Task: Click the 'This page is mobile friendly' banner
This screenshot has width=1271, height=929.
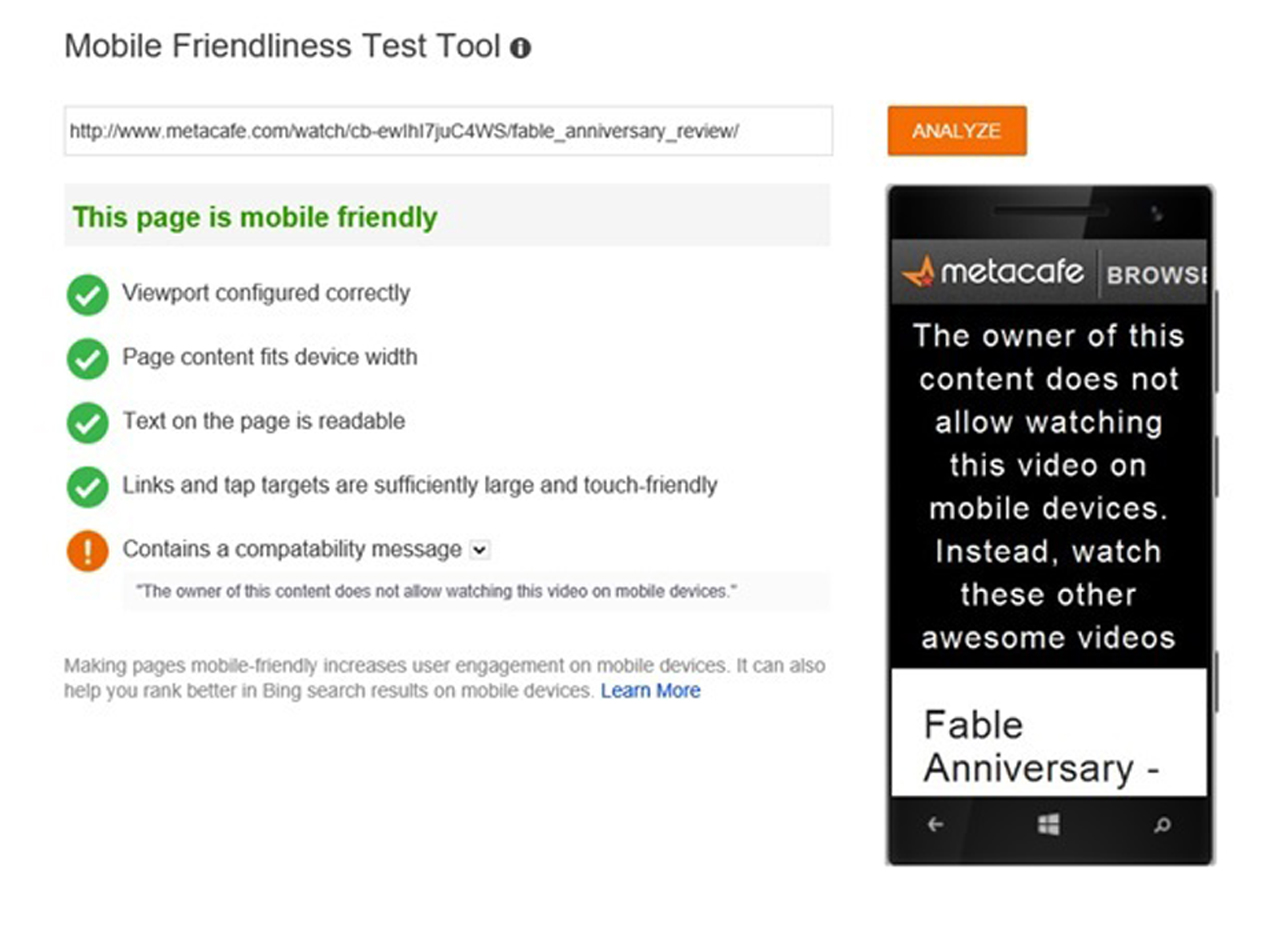Action: [x=447, y=216]
